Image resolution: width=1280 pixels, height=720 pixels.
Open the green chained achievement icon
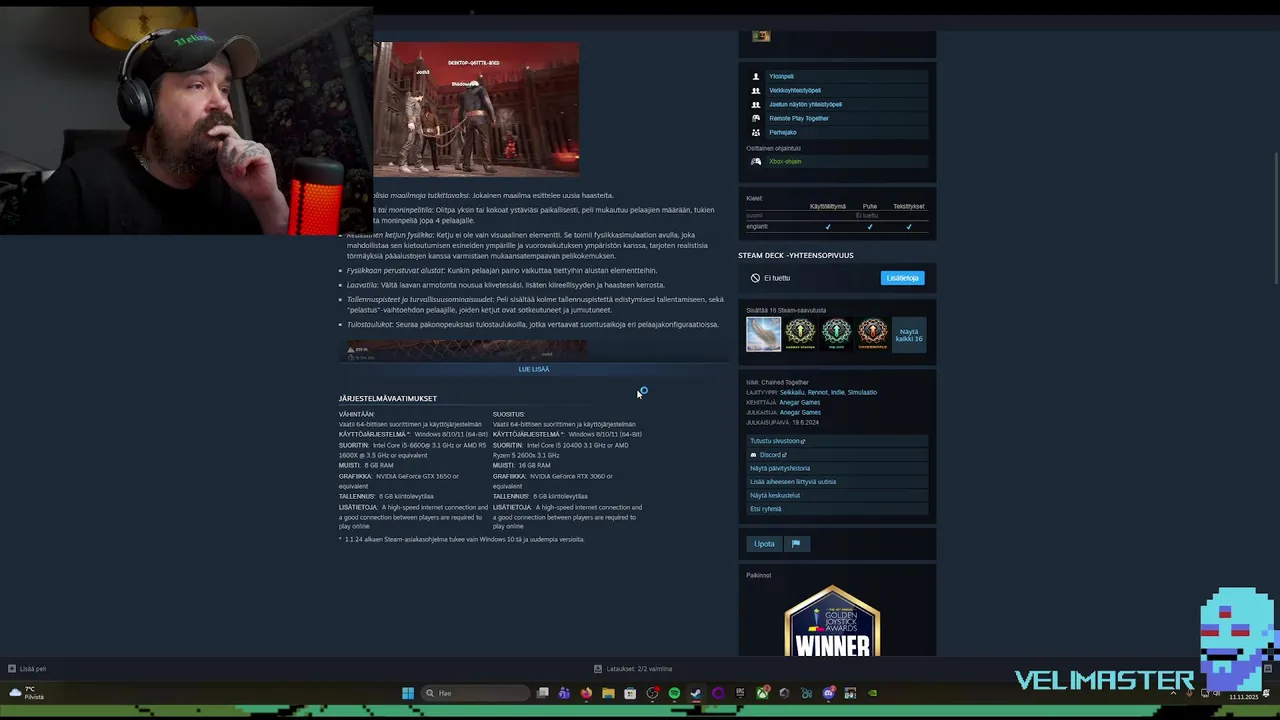click(x=836, y=334)
